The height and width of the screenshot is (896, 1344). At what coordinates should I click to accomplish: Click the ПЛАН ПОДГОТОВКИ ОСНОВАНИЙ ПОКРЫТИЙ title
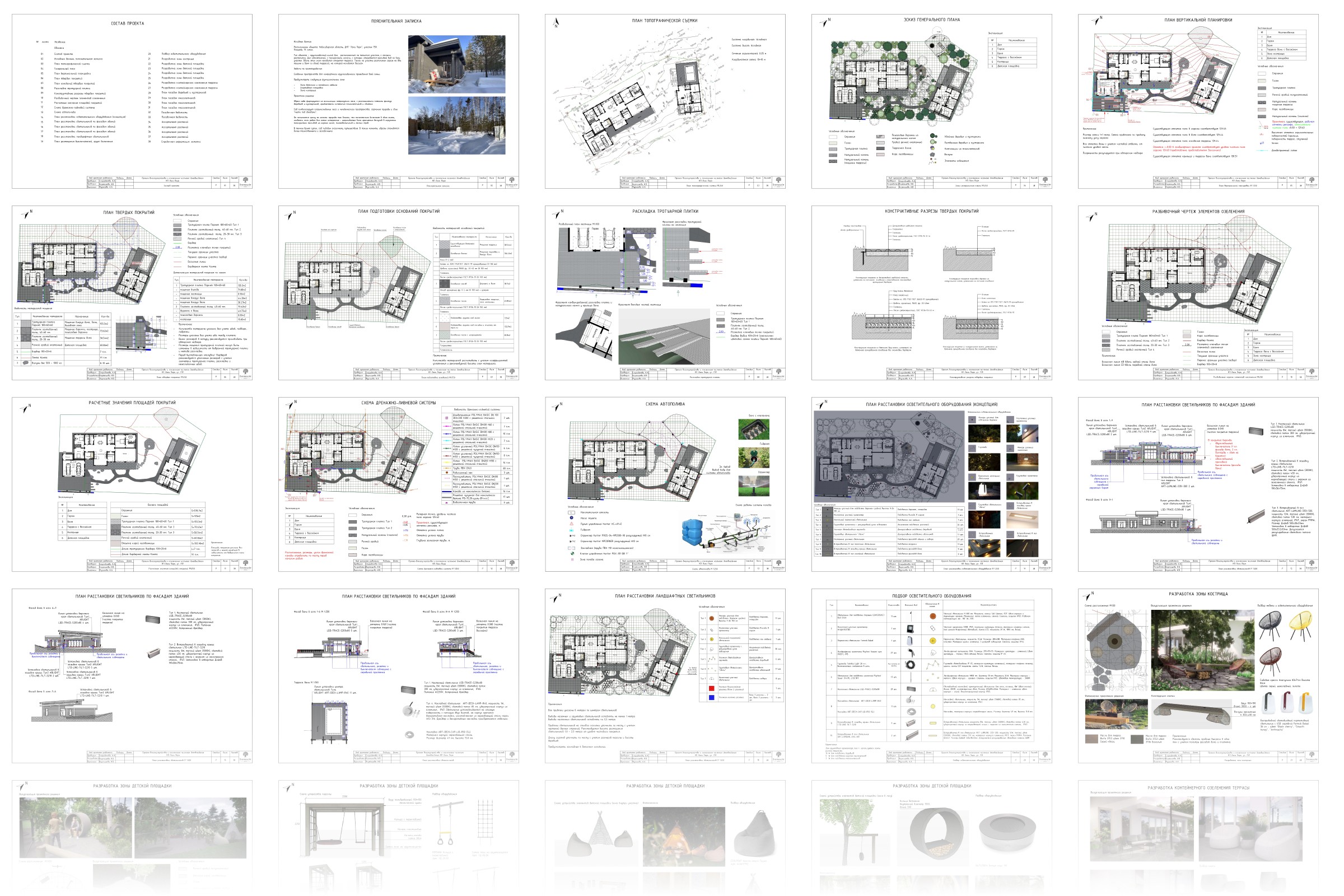pyautogui.click(x=399, y=212)
